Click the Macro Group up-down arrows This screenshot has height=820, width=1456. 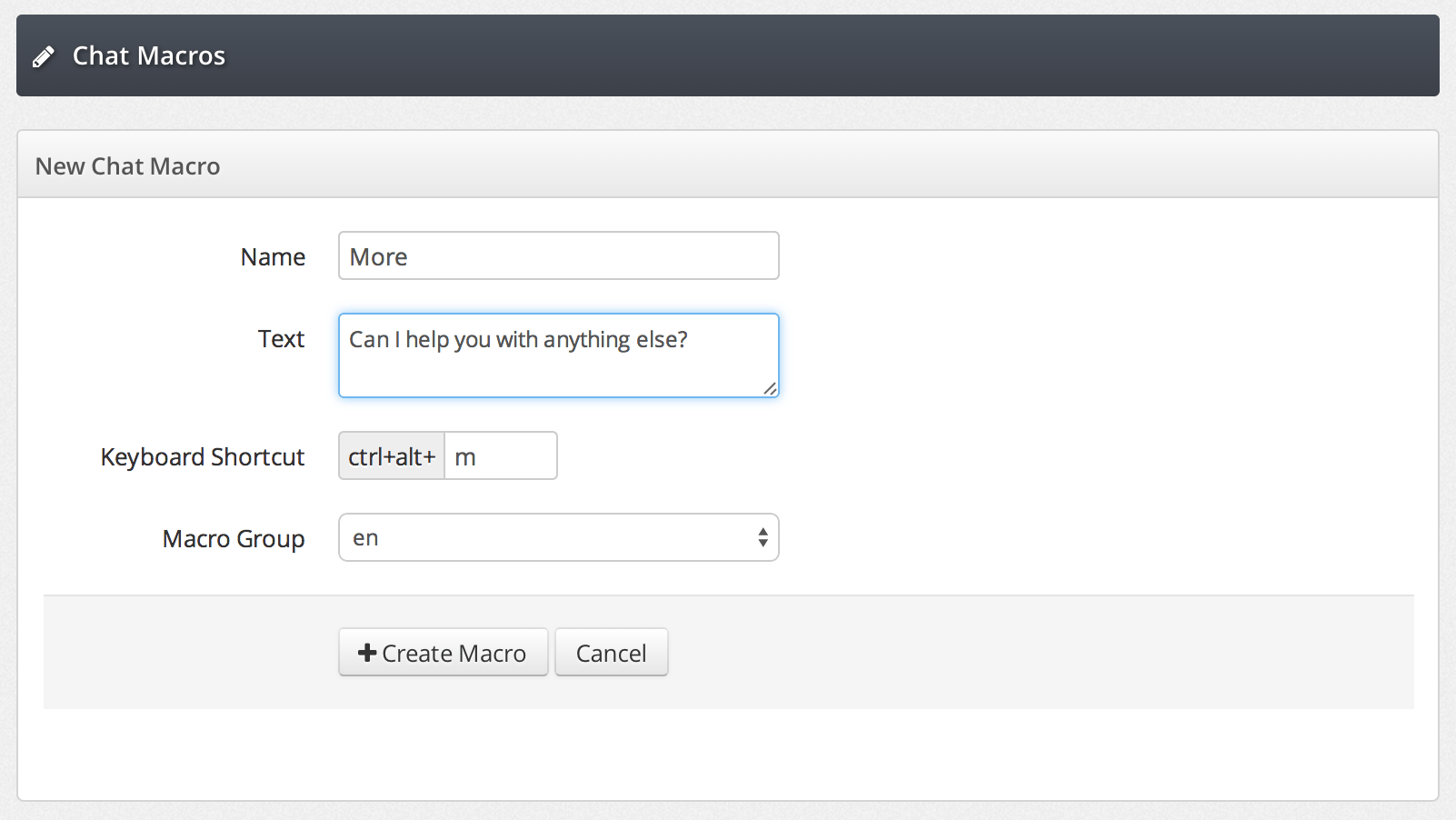tap(763, 538)
